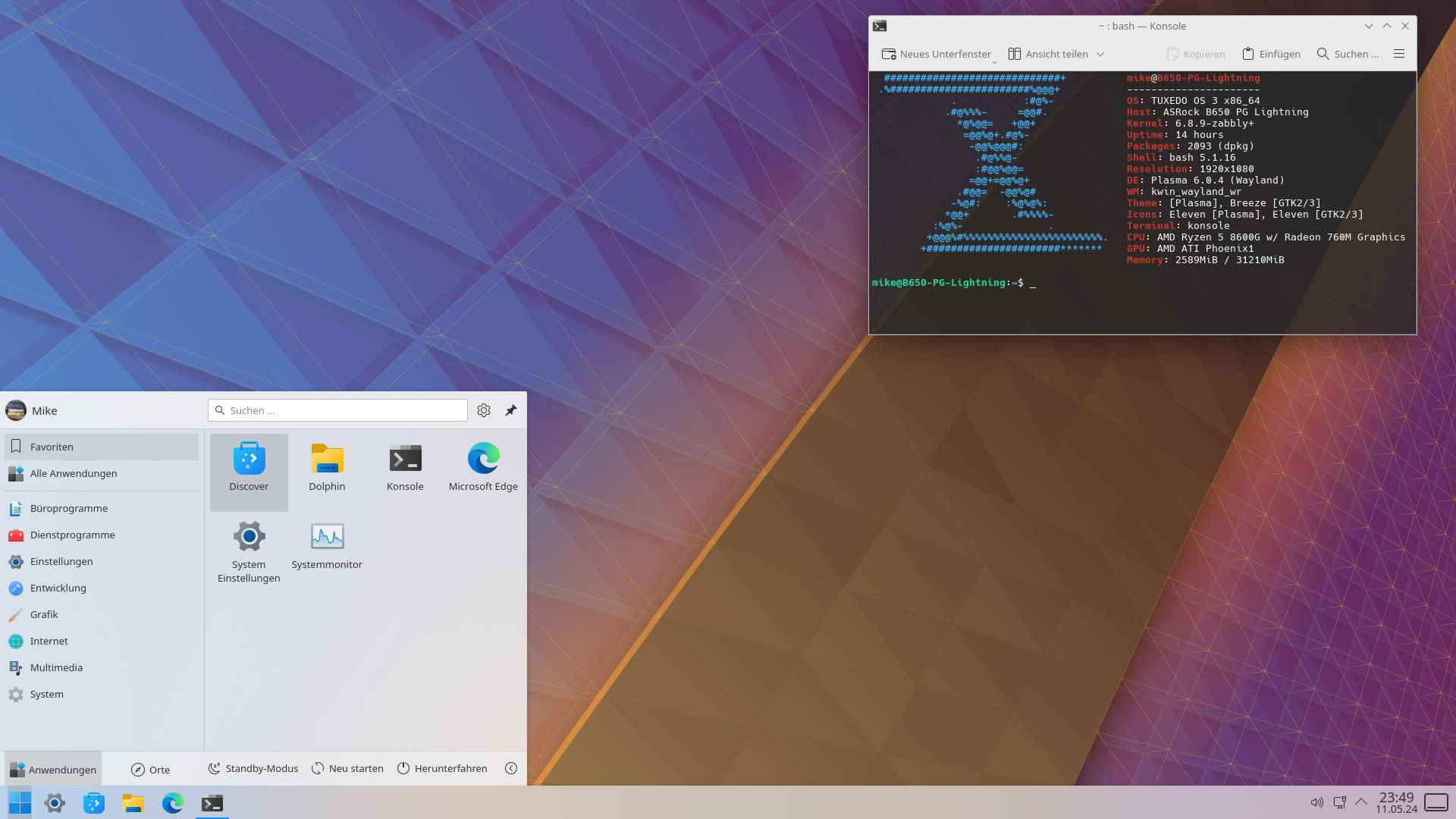The height and width of the screenshot is (819, 1456).
Task: Switch to the Orte tab
Action: point(151,769)
